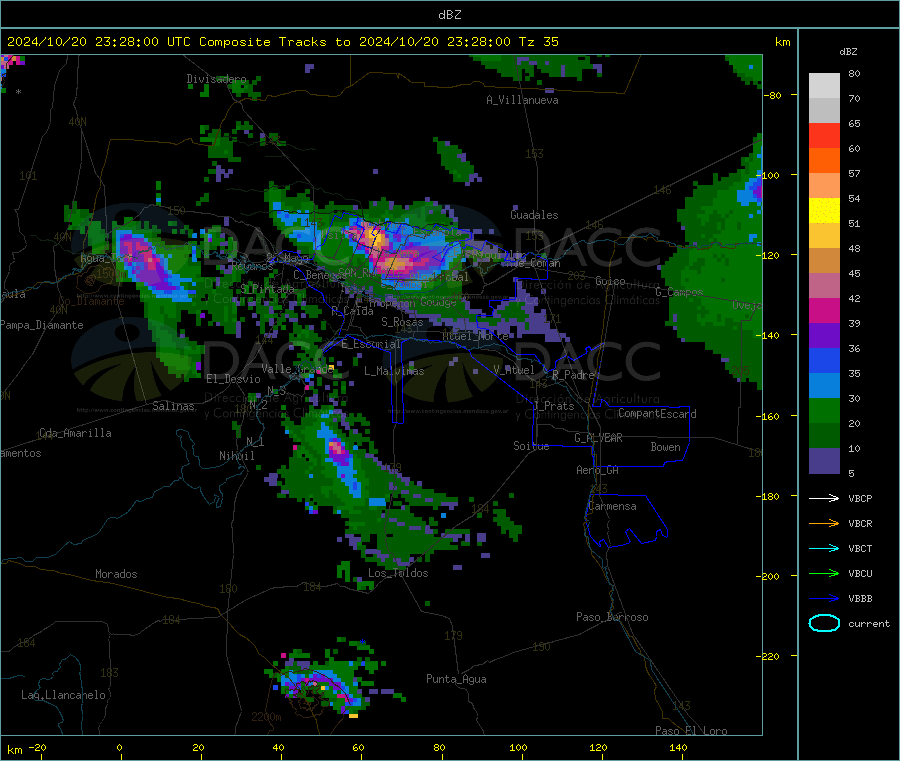Viewport: 900px width, 761px height.
Task: Click the cyan VBCT arrow legend icon
Action: tap(824, 549)
